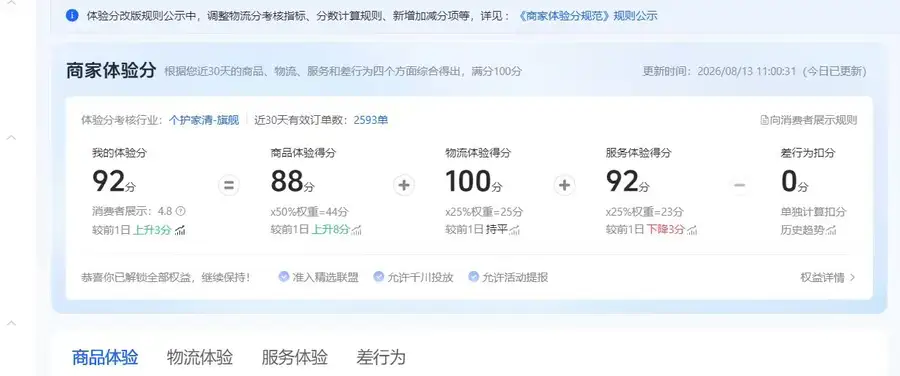Click the 允许千川投放 checkmark

pos(378,277)
